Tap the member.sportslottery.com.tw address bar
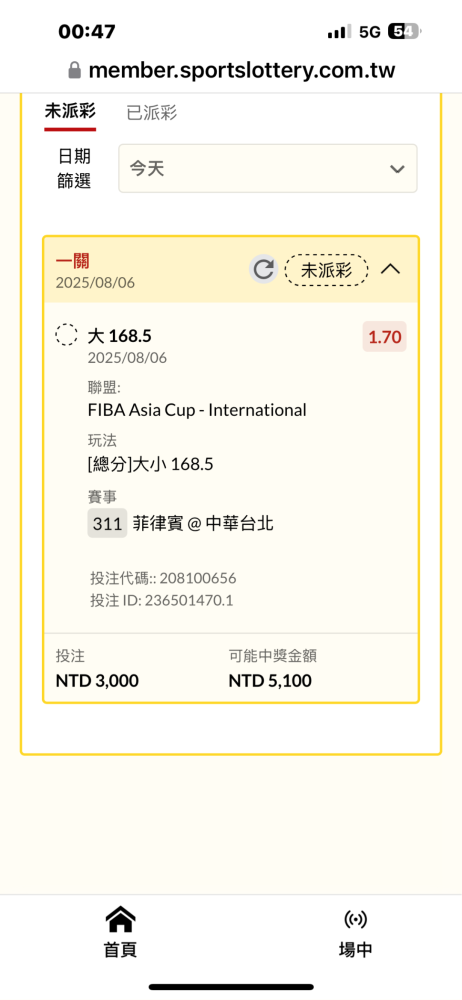Screen dimensions: 462x1000 click(231, 70)
